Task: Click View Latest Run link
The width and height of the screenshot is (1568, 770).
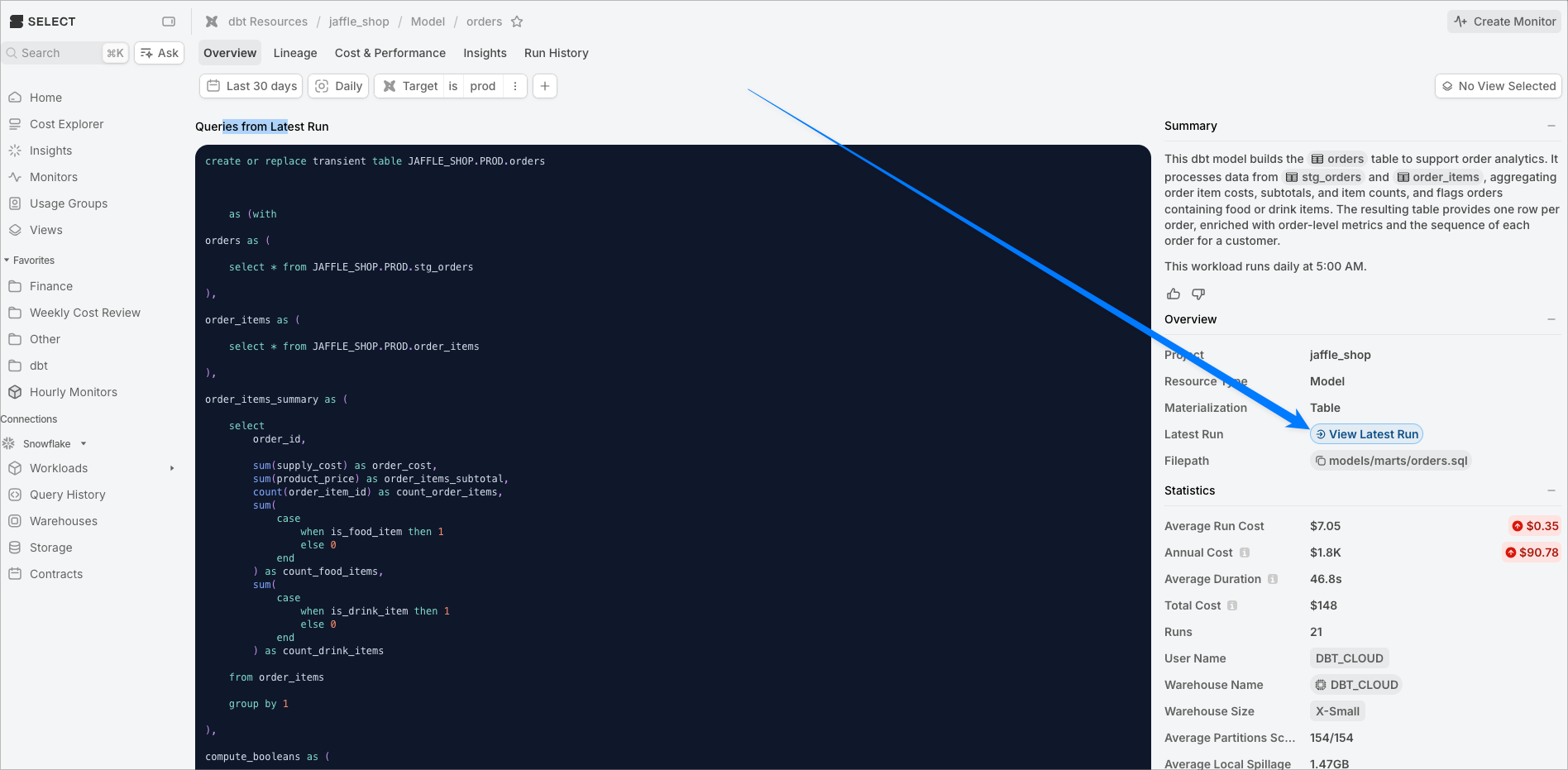Action: coord(1366,434)
